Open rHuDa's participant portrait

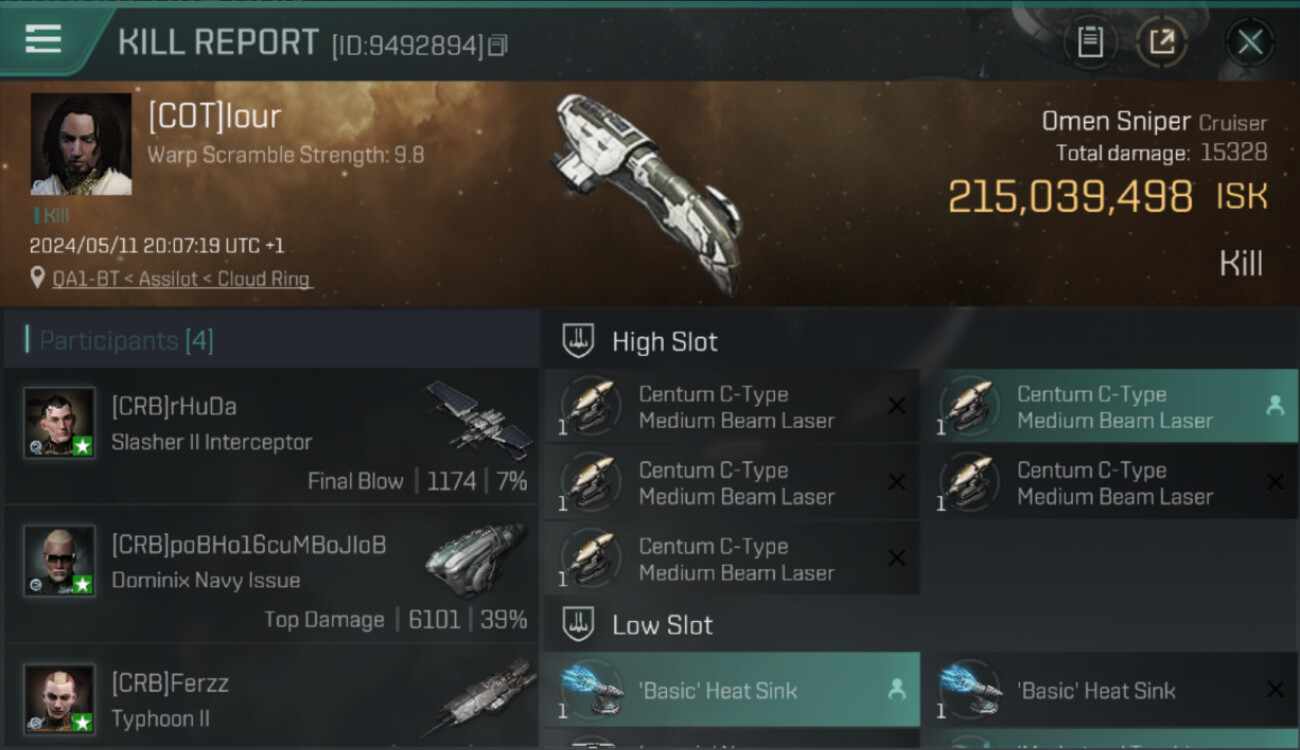click(x=60, y=422)
